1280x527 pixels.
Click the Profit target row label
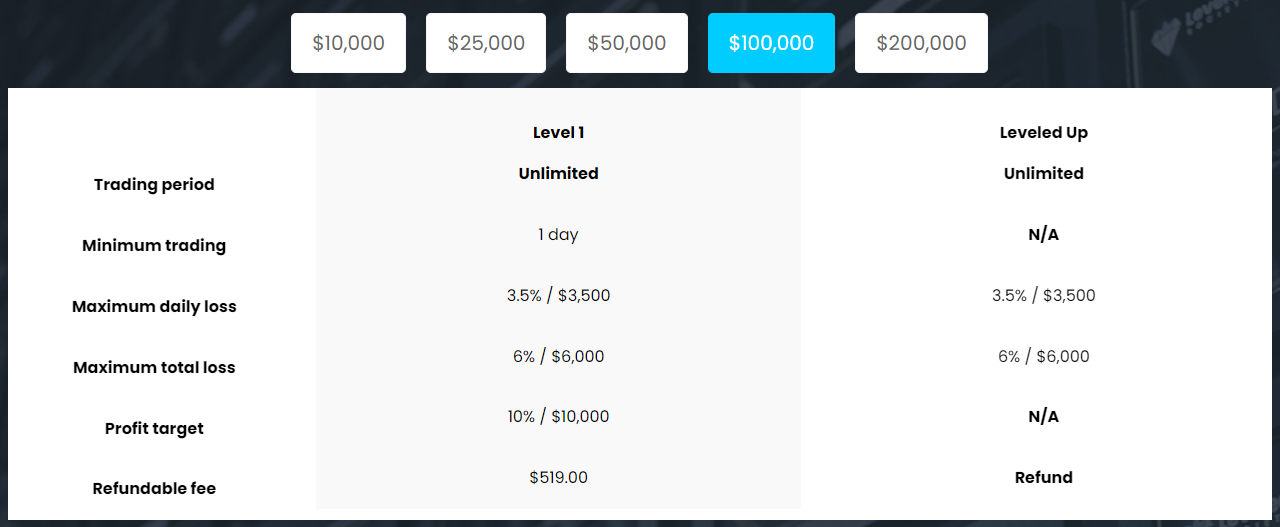click(154, 429)
